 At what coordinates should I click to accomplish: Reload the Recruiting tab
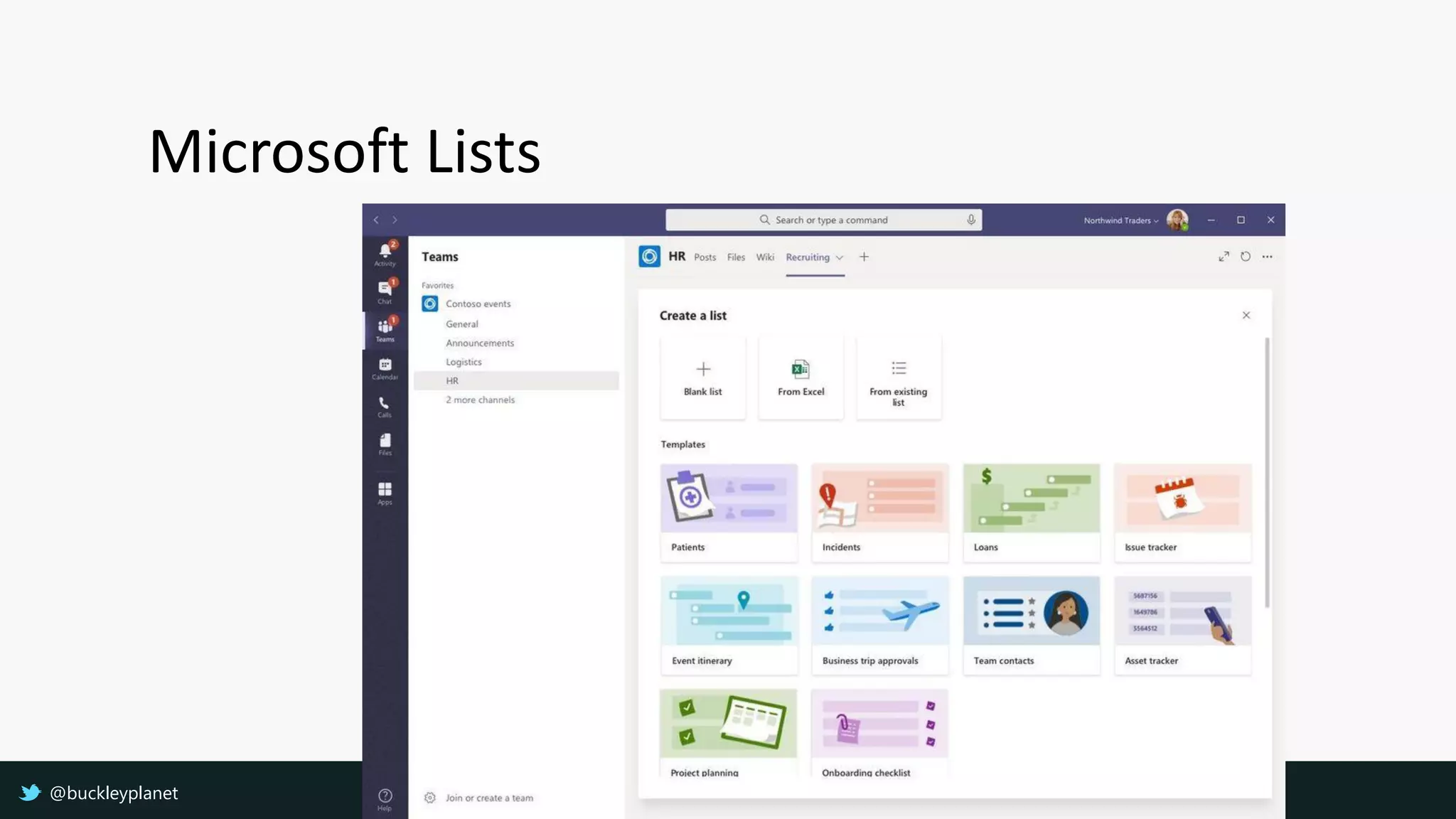[x=1246, y=257]
